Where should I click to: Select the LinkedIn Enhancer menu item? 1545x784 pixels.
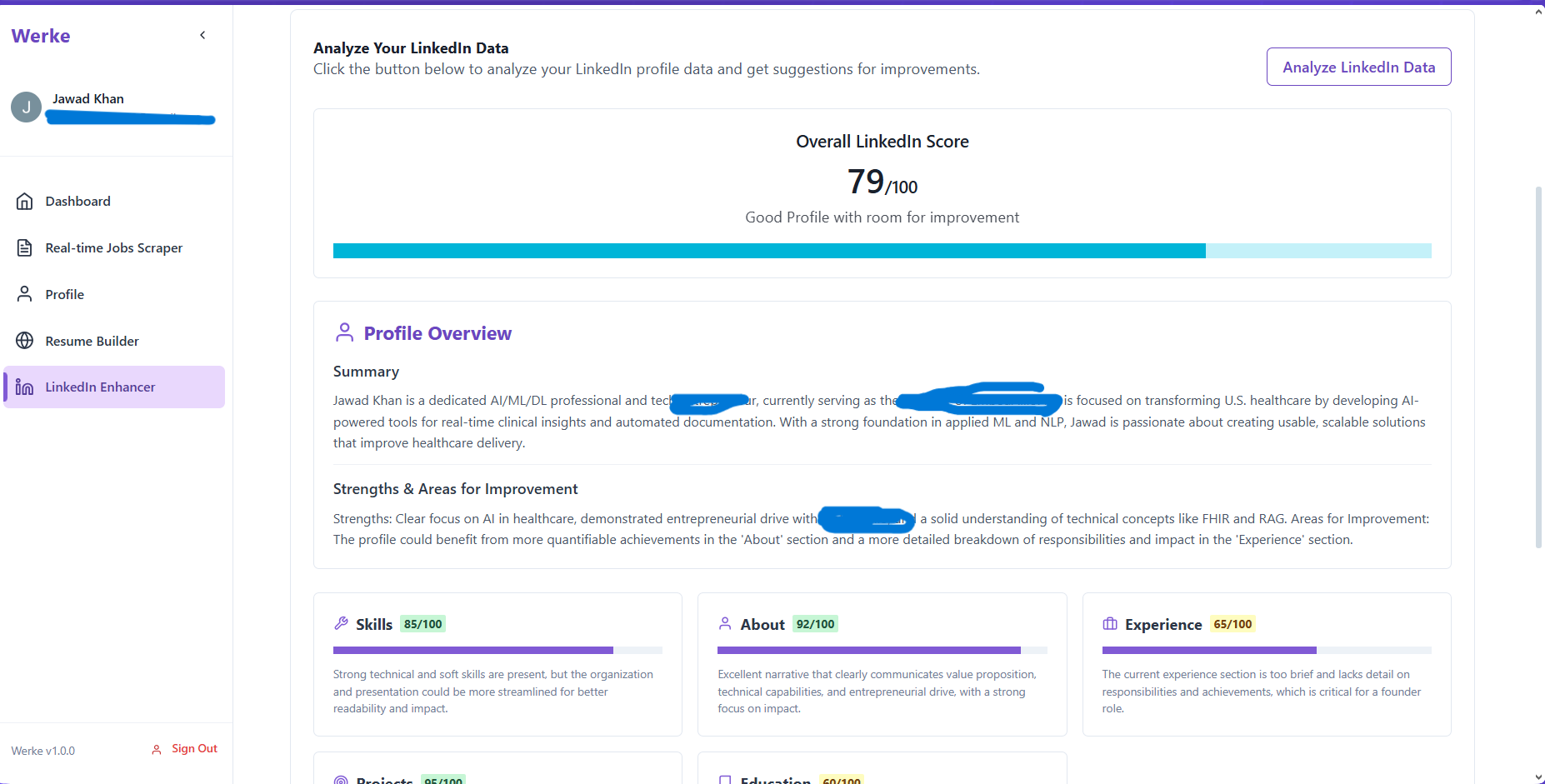[x=114, y=387]
